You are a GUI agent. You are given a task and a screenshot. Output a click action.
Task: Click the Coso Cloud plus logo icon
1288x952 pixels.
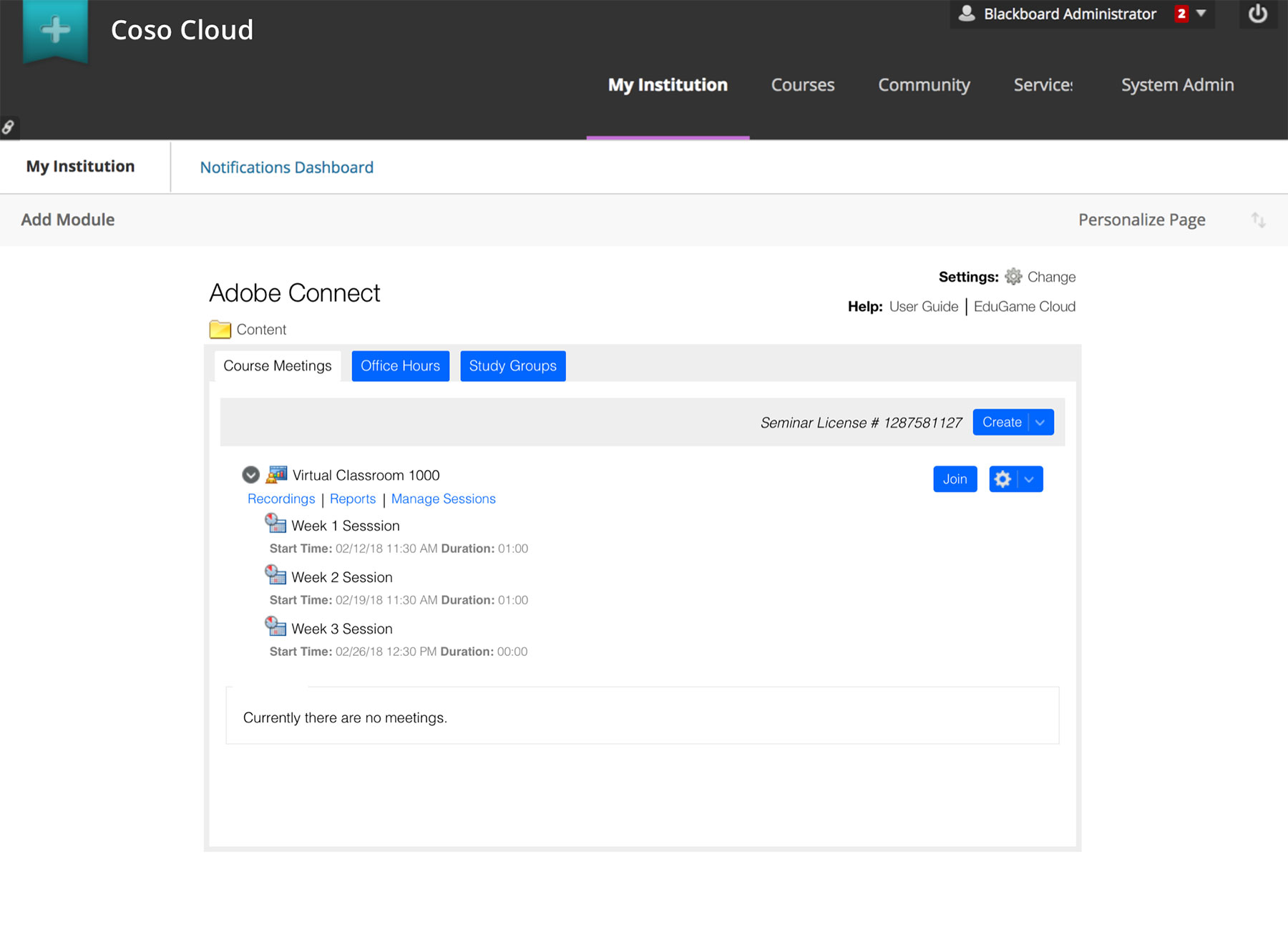tap(55, 31)
